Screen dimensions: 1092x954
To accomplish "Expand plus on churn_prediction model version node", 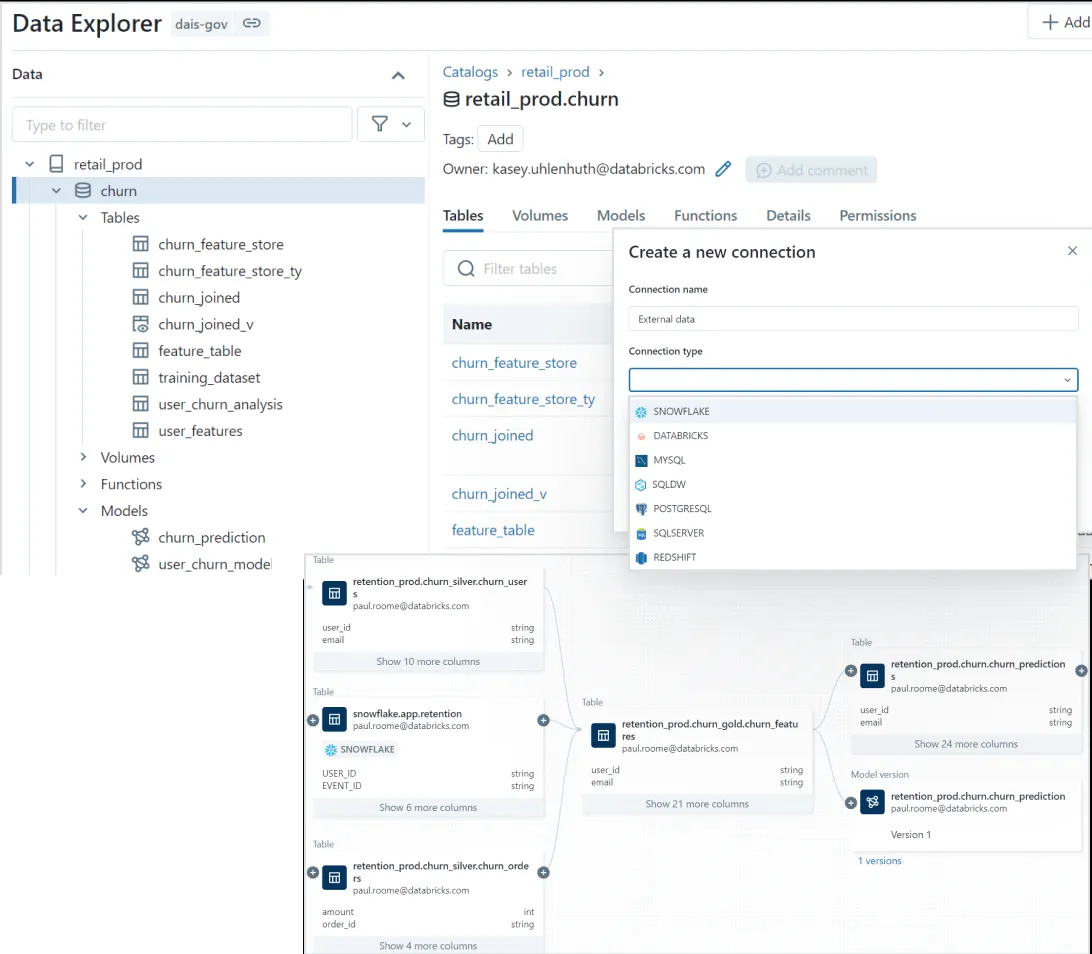I will pyautogui.click(x=850, y=803).
